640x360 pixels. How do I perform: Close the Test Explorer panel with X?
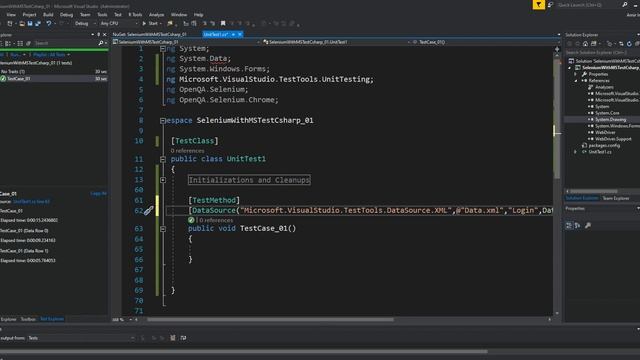coord(104,35)
